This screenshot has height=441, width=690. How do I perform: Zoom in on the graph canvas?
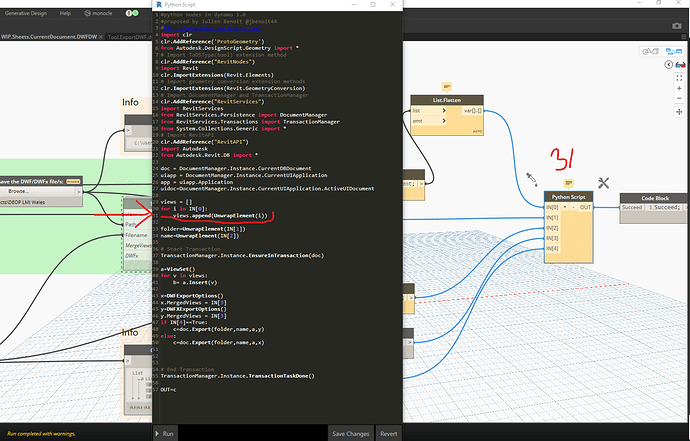[679, 88]
